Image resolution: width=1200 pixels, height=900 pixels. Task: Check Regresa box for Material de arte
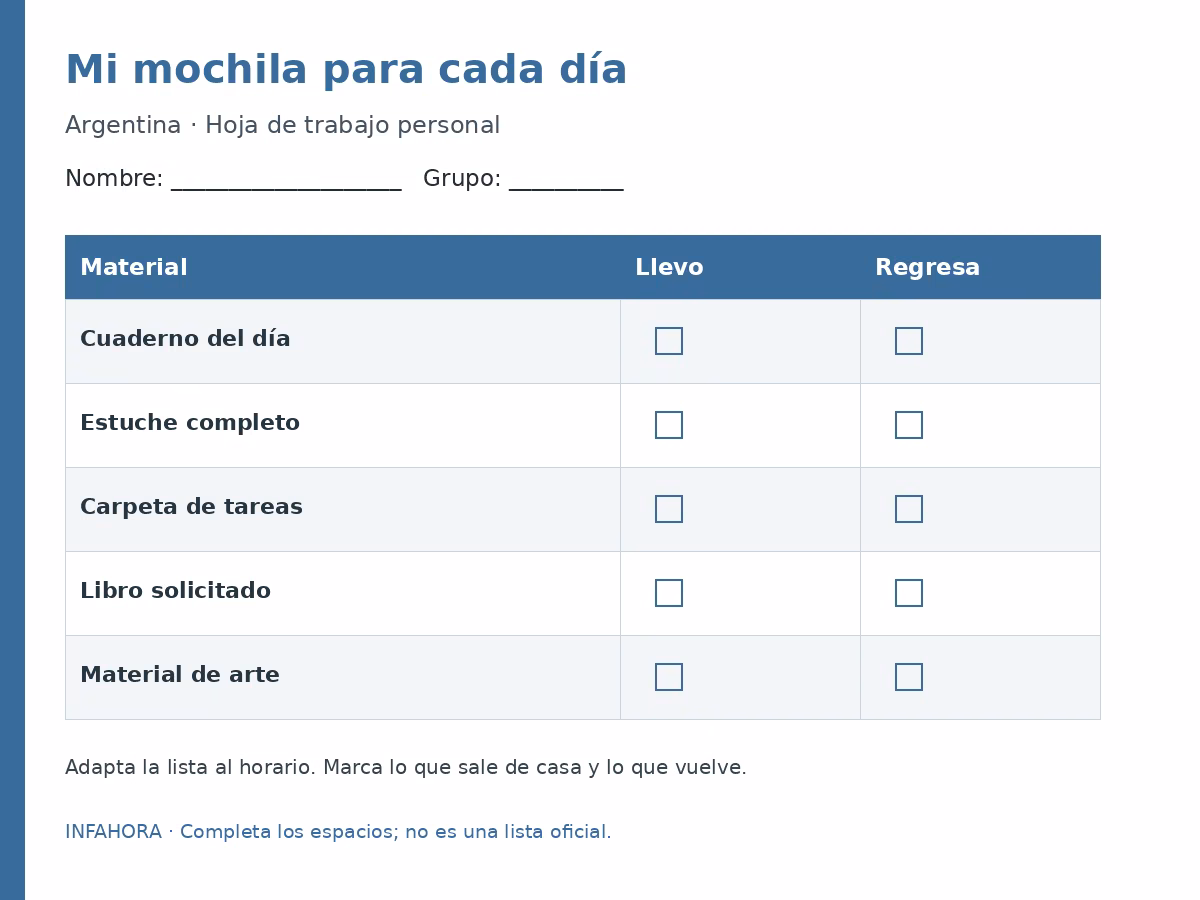(909, 677)
